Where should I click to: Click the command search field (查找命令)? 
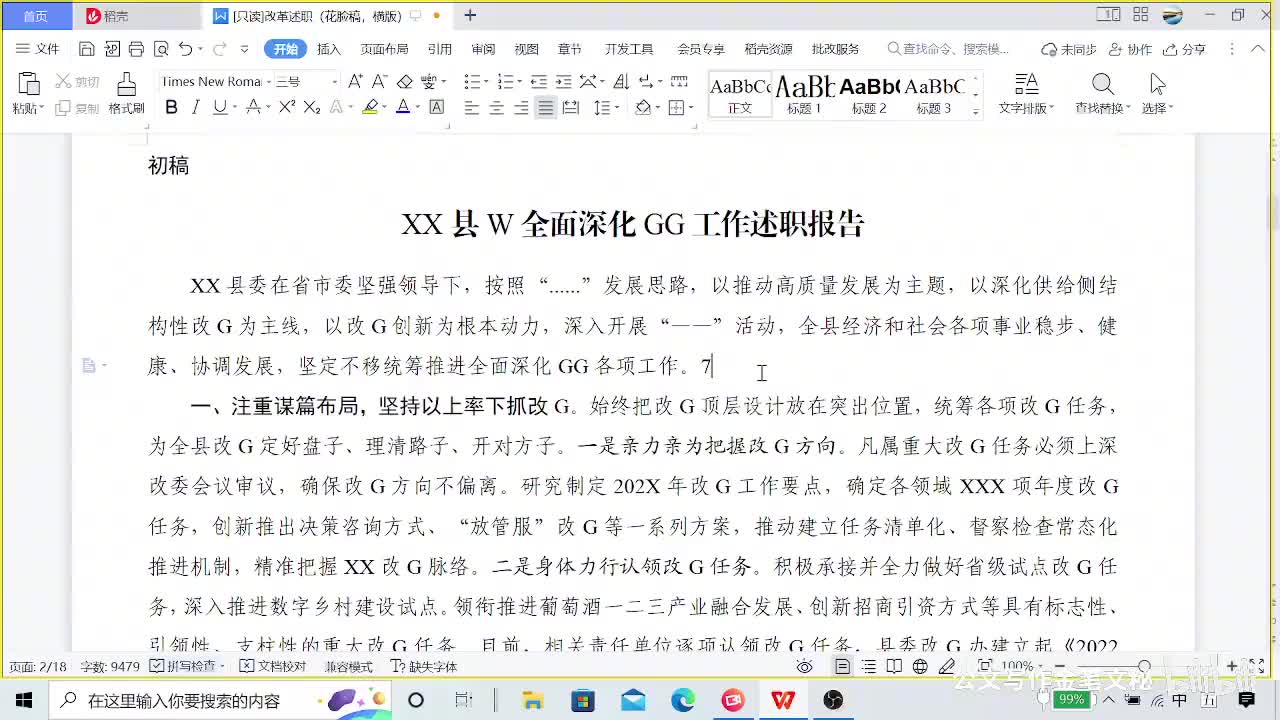[948, 49]
